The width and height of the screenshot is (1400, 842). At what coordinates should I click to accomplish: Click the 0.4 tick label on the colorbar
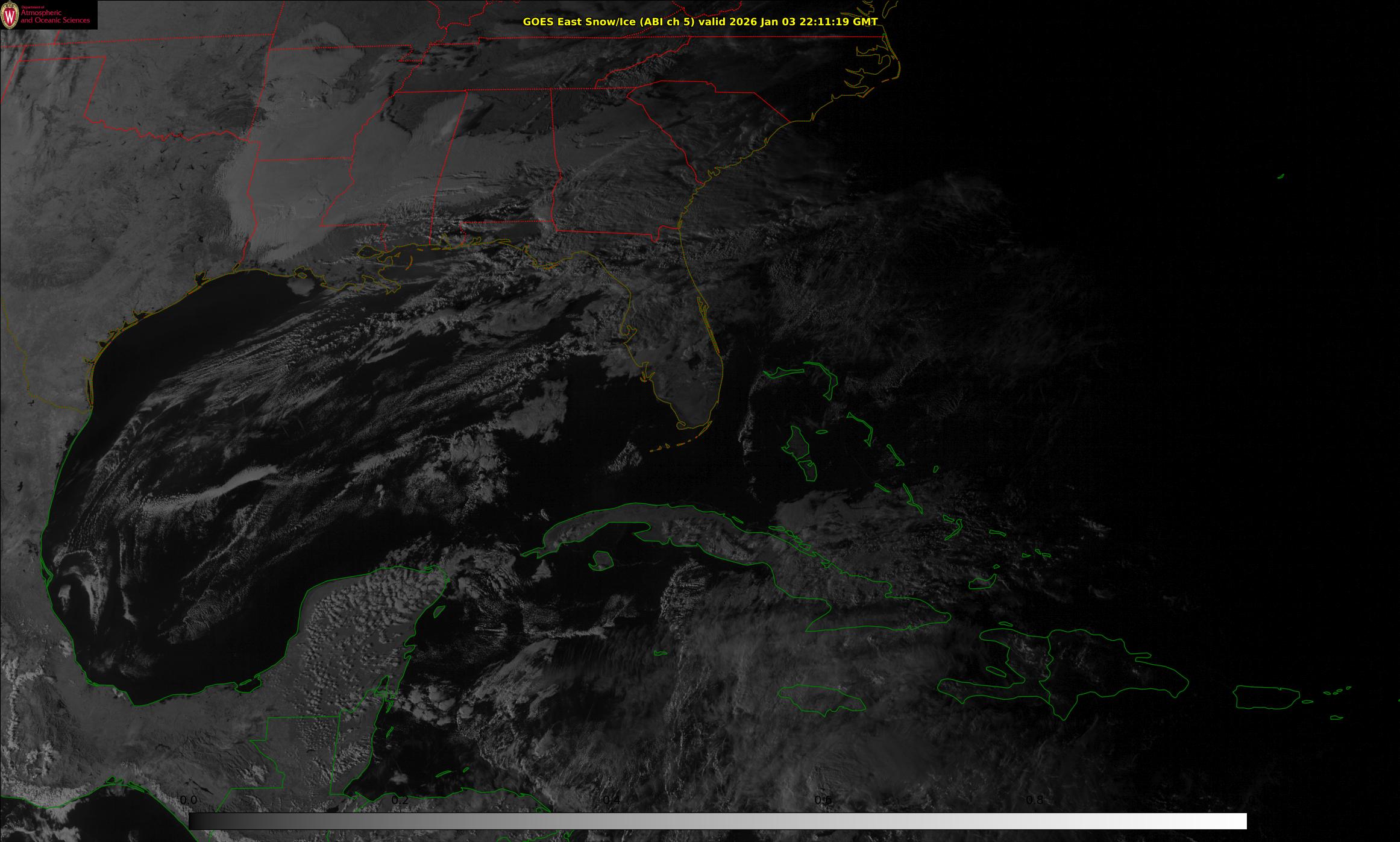(x=612, y=800)
